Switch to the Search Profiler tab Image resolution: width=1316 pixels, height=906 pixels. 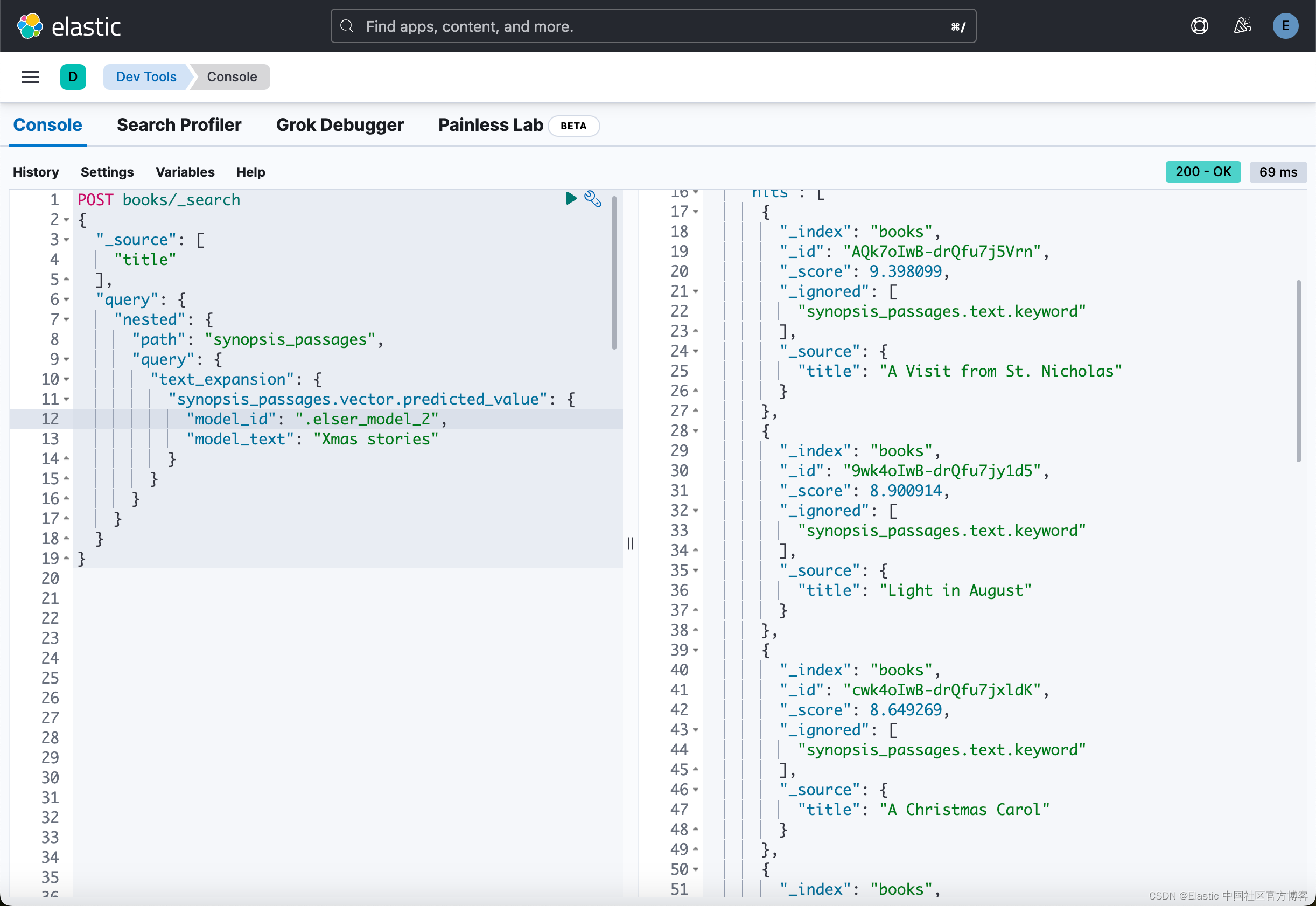click(179, 125)
